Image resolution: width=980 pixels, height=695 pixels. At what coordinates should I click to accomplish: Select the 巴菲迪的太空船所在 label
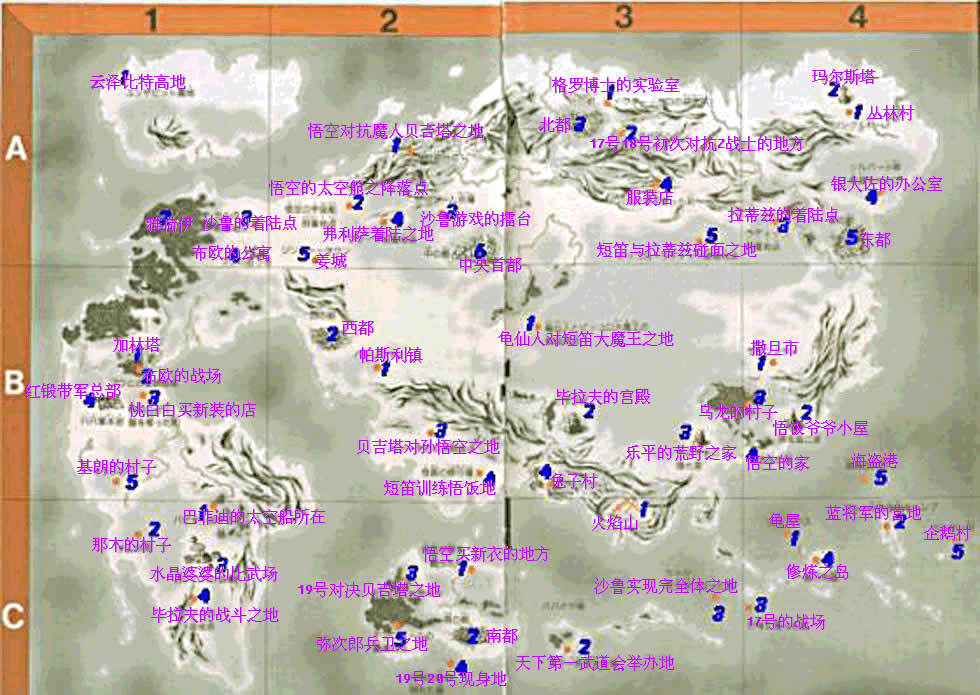coord(254,517)
